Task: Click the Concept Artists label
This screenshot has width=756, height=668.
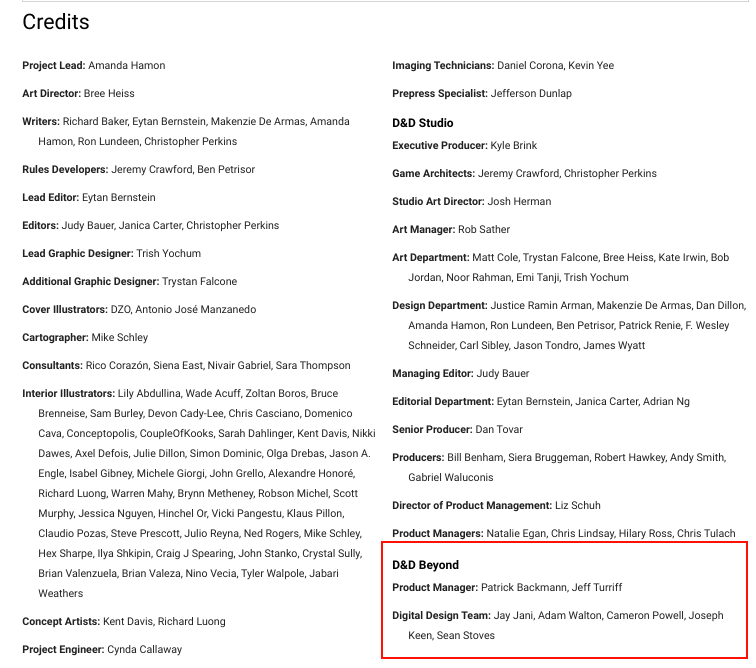Action: [61, 621]
